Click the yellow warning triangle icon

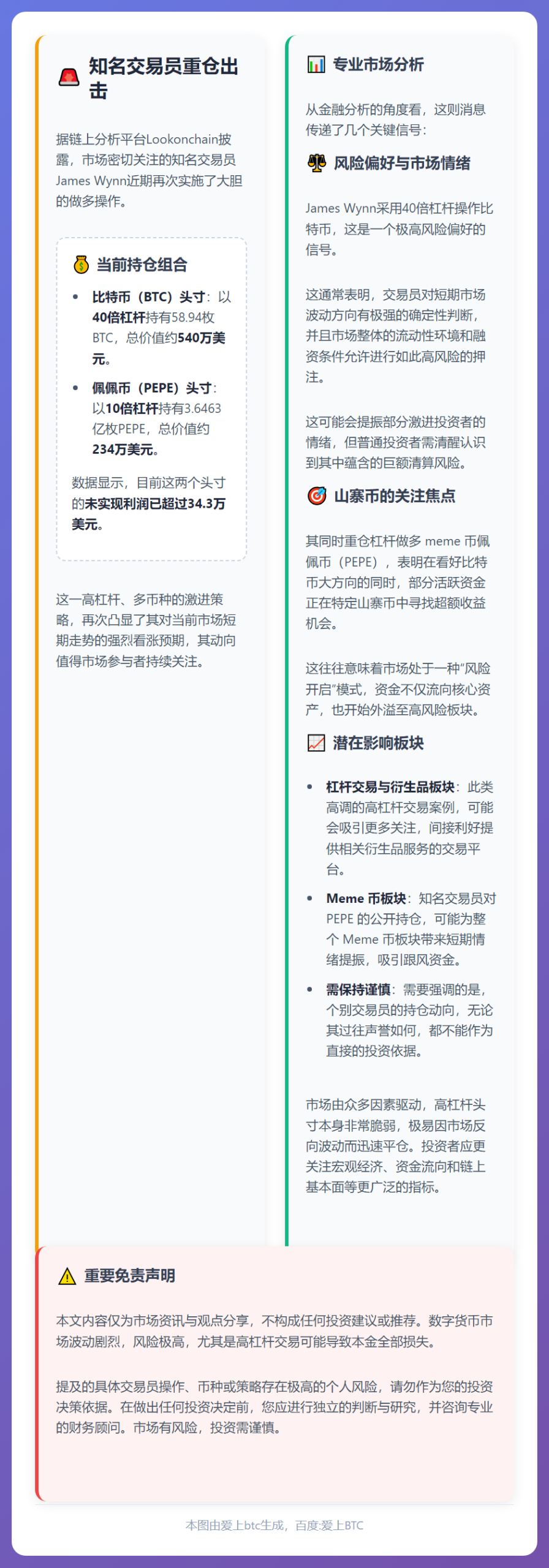(x=67, y=1276)
